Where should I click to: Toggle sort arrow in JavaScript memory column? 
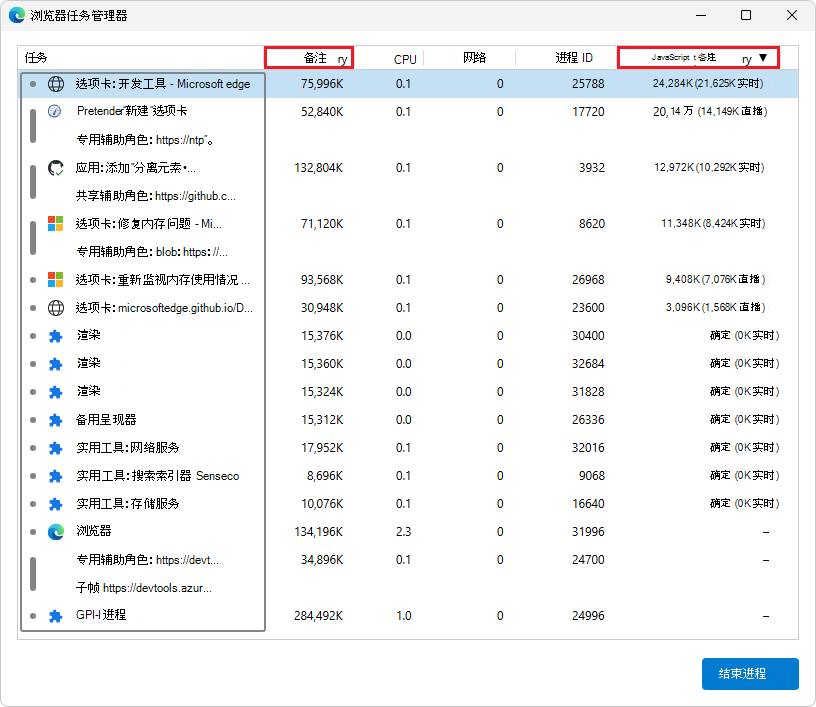coord(763,59)
